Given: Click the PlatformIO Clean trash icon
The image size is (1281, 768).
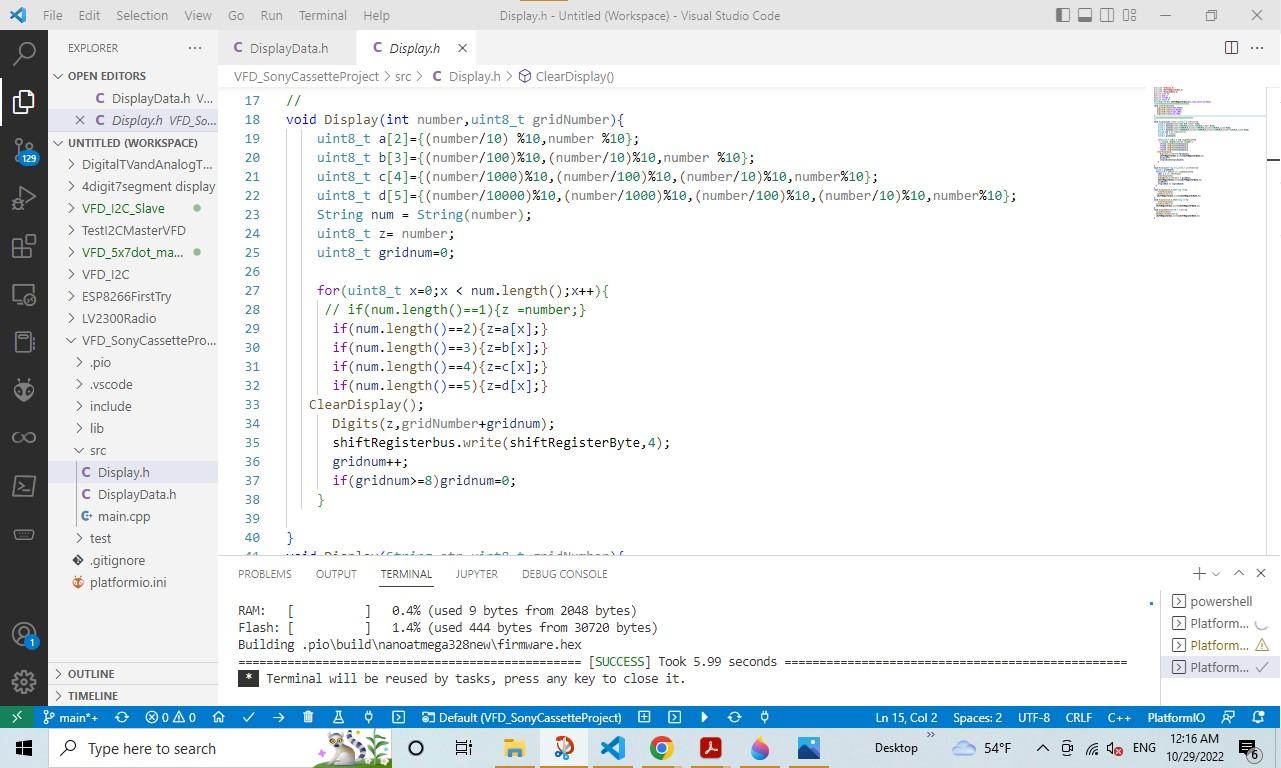Looking at the screenshot, I should coord(308,717).
